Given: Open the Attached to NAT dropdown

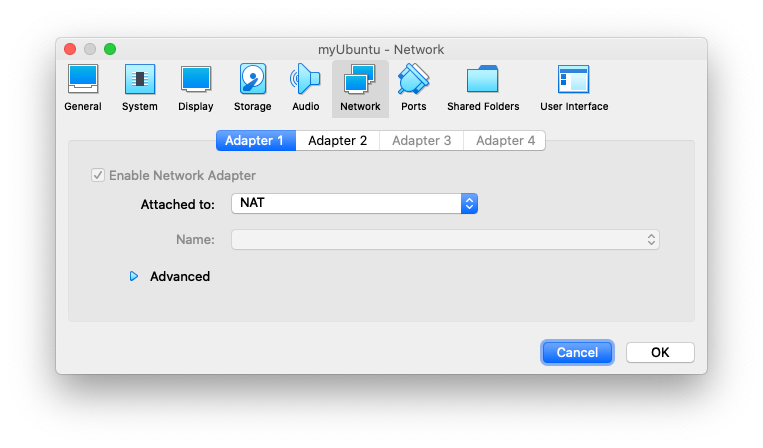Looking at the screenshot, I should [x=354, y=203].
